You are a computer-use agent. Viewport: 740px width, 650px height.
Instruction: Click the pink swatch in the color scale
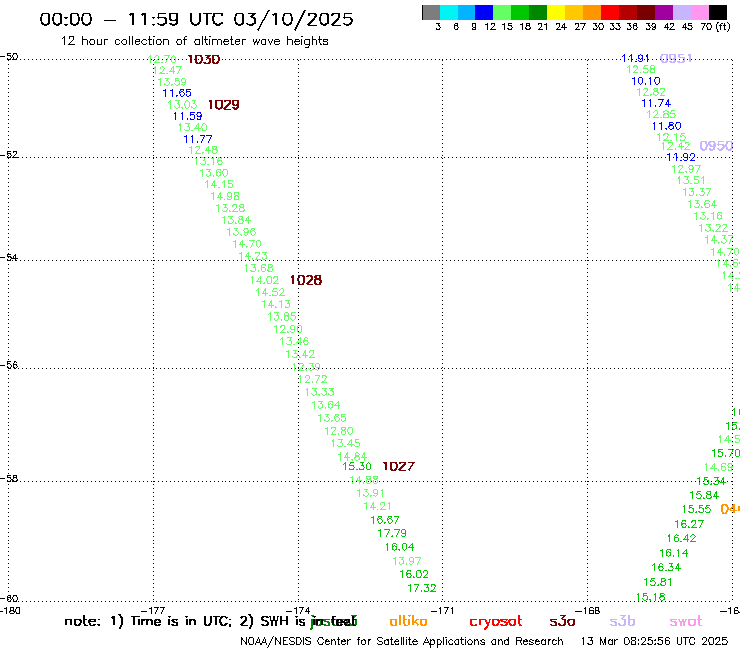[699, 12]
